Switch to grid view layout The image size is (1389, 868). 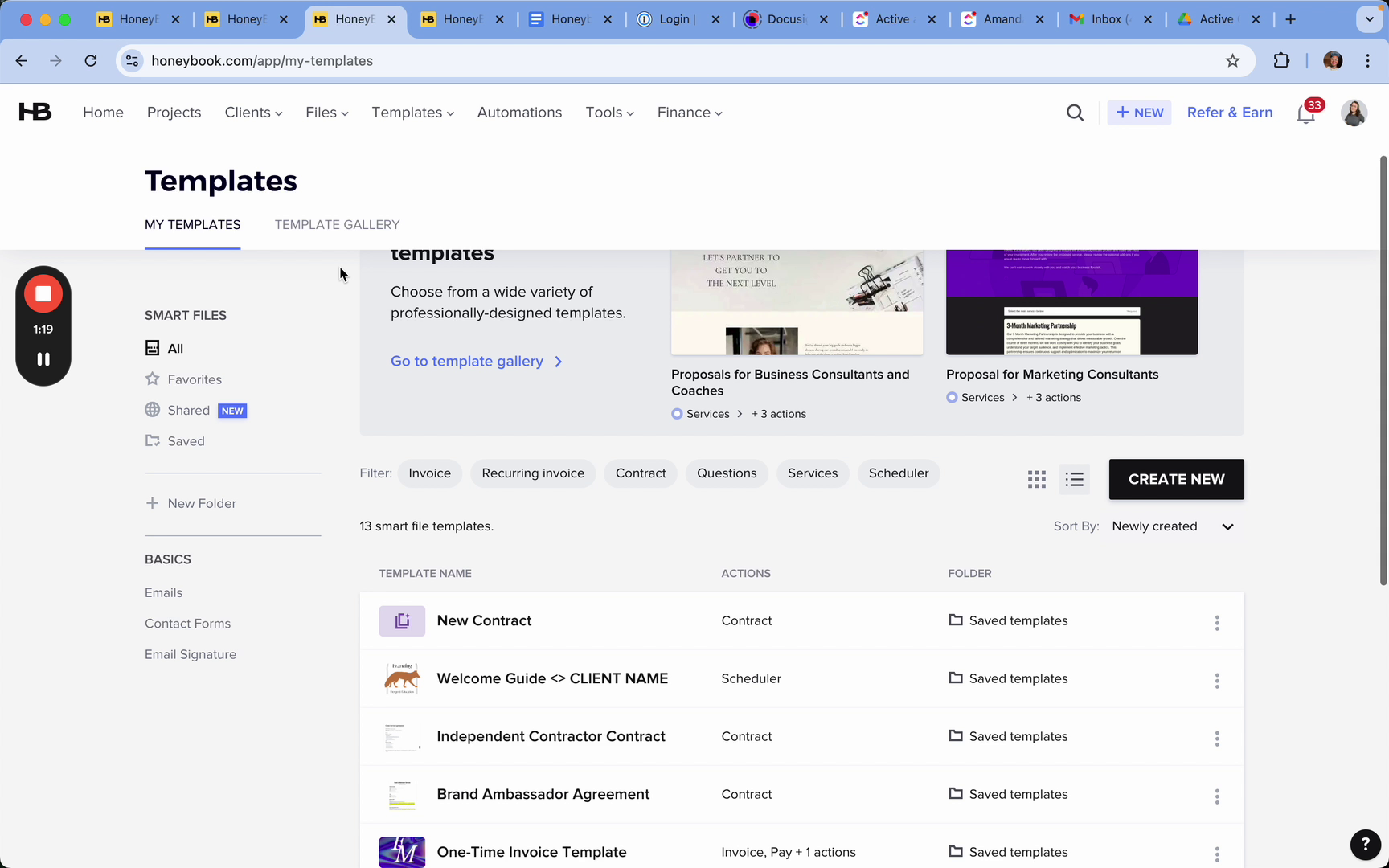1036,480
